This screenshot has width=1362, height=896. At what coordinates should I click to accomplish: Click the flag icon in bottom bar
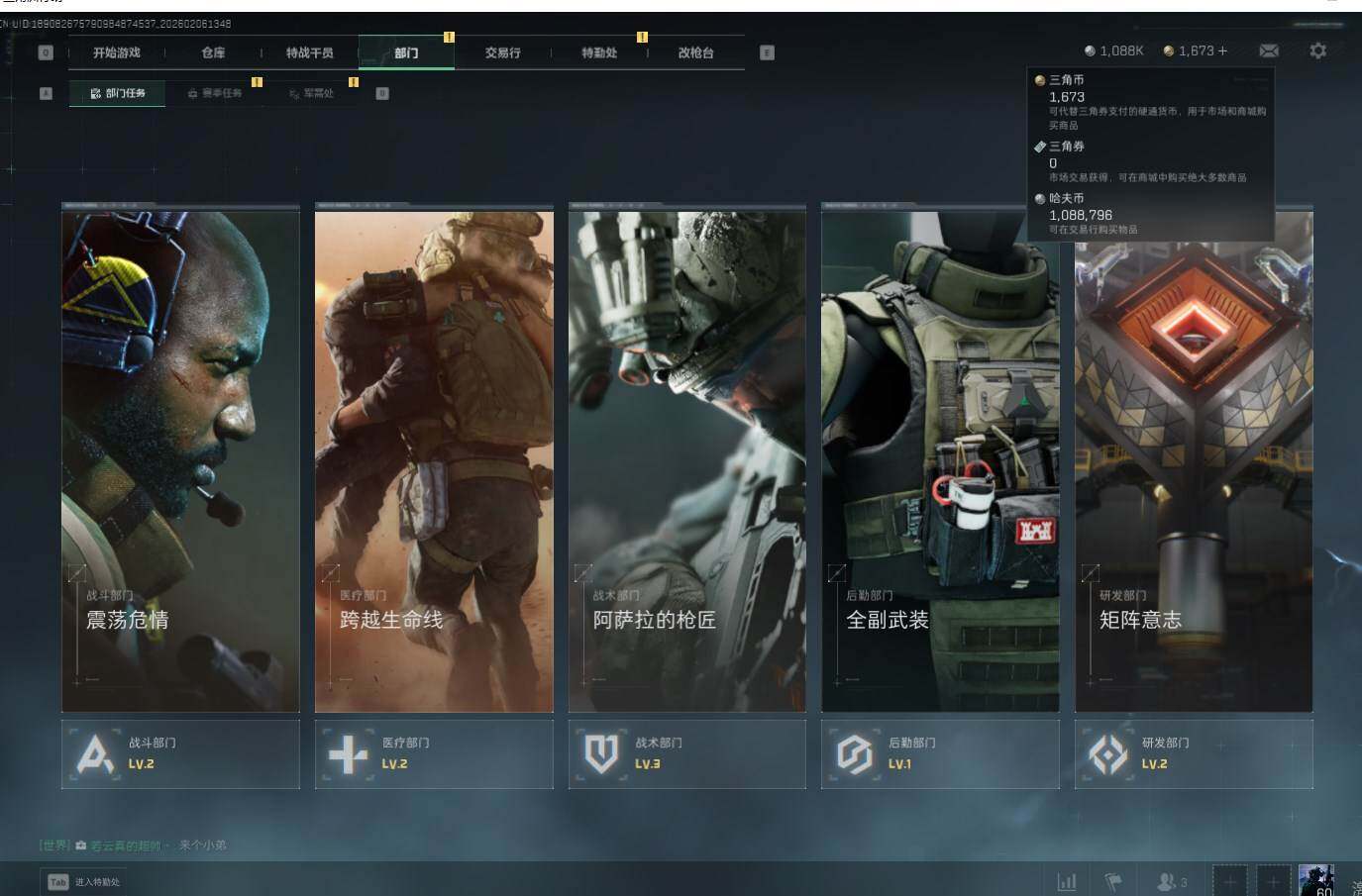tap(1113, 881)
